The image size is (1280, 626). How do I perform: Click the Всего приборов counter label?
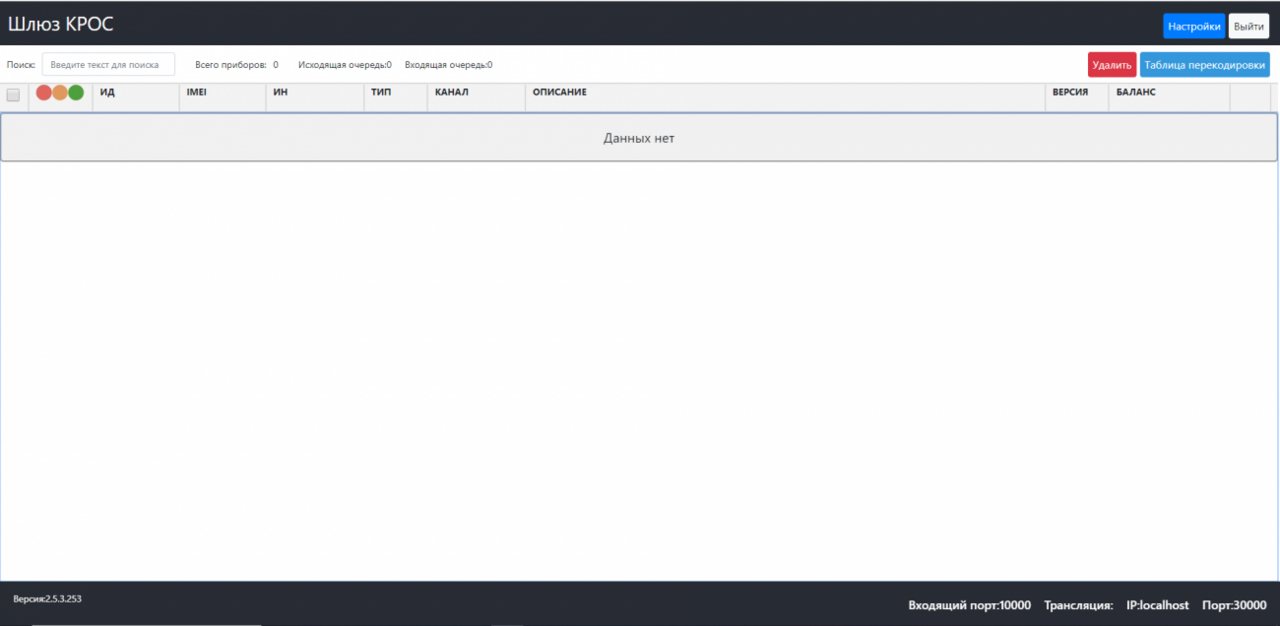[x=231, y=65]
